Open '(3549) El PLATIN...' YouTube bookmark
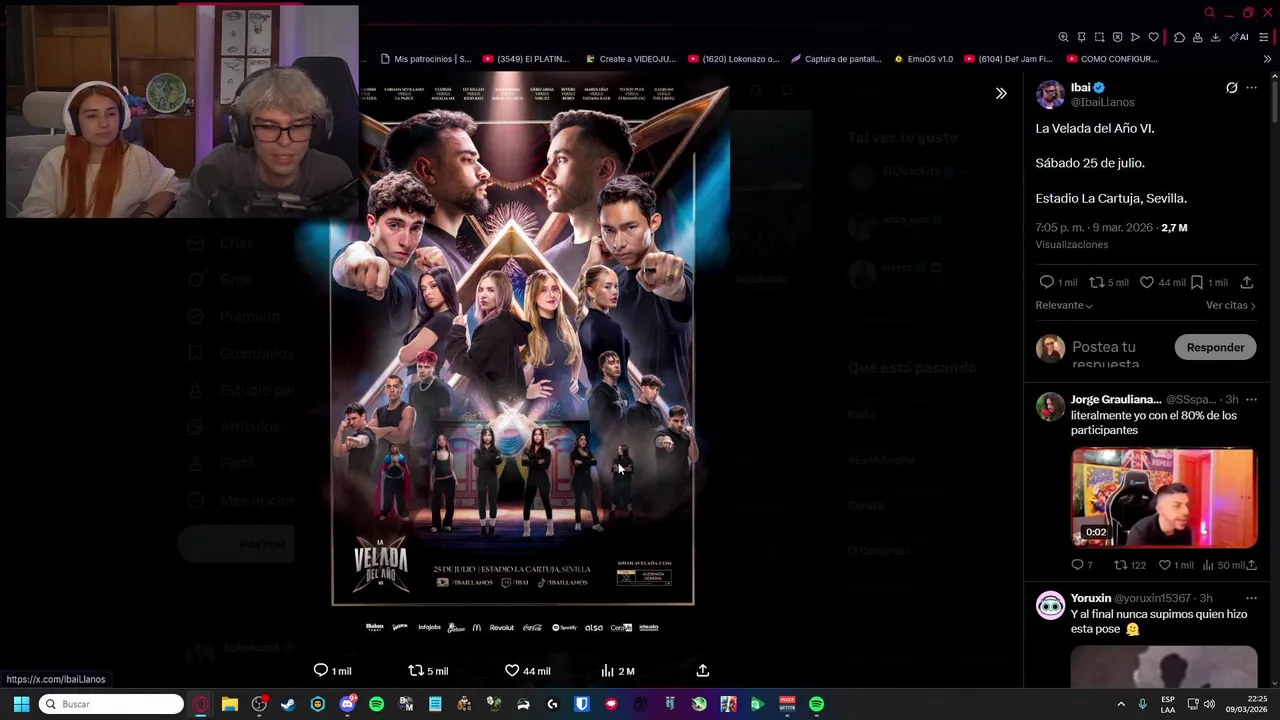Image resolution: width=1280 pixels, height=720 pixels. click(x=526, y=59)
